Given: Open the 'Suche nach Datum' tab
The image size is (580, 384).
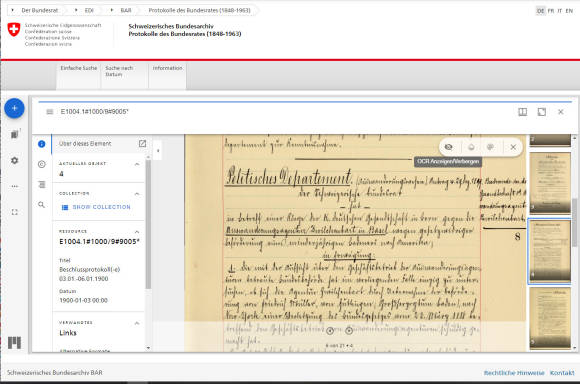Looking at the screenshot, I should coord(125,75).
